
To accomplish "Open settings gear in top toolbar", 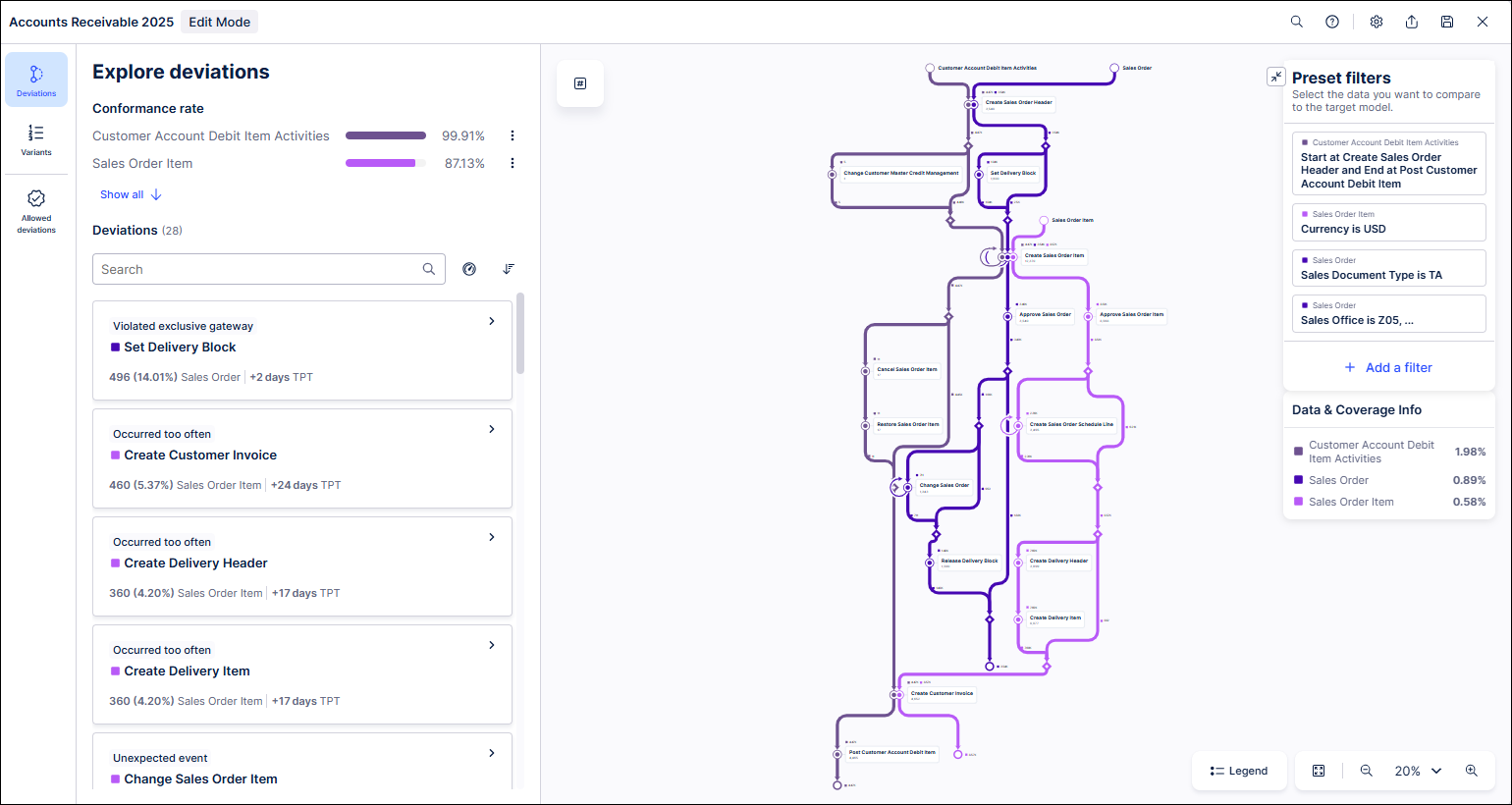I will point(1377,22).
